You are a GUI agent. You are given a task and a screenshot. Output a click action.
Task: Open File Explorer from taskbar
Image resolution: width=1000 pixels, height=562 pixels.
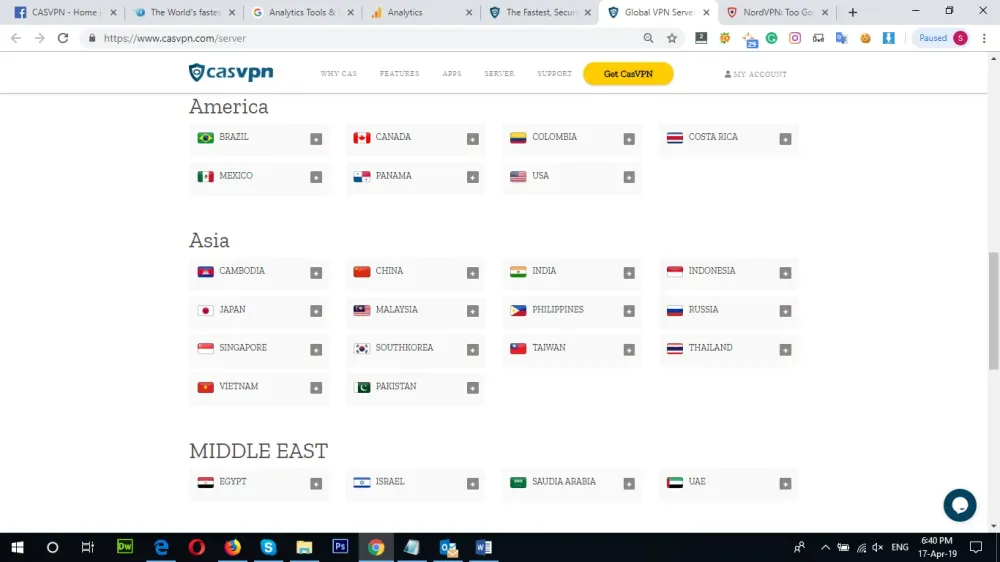tap(304, 547)
